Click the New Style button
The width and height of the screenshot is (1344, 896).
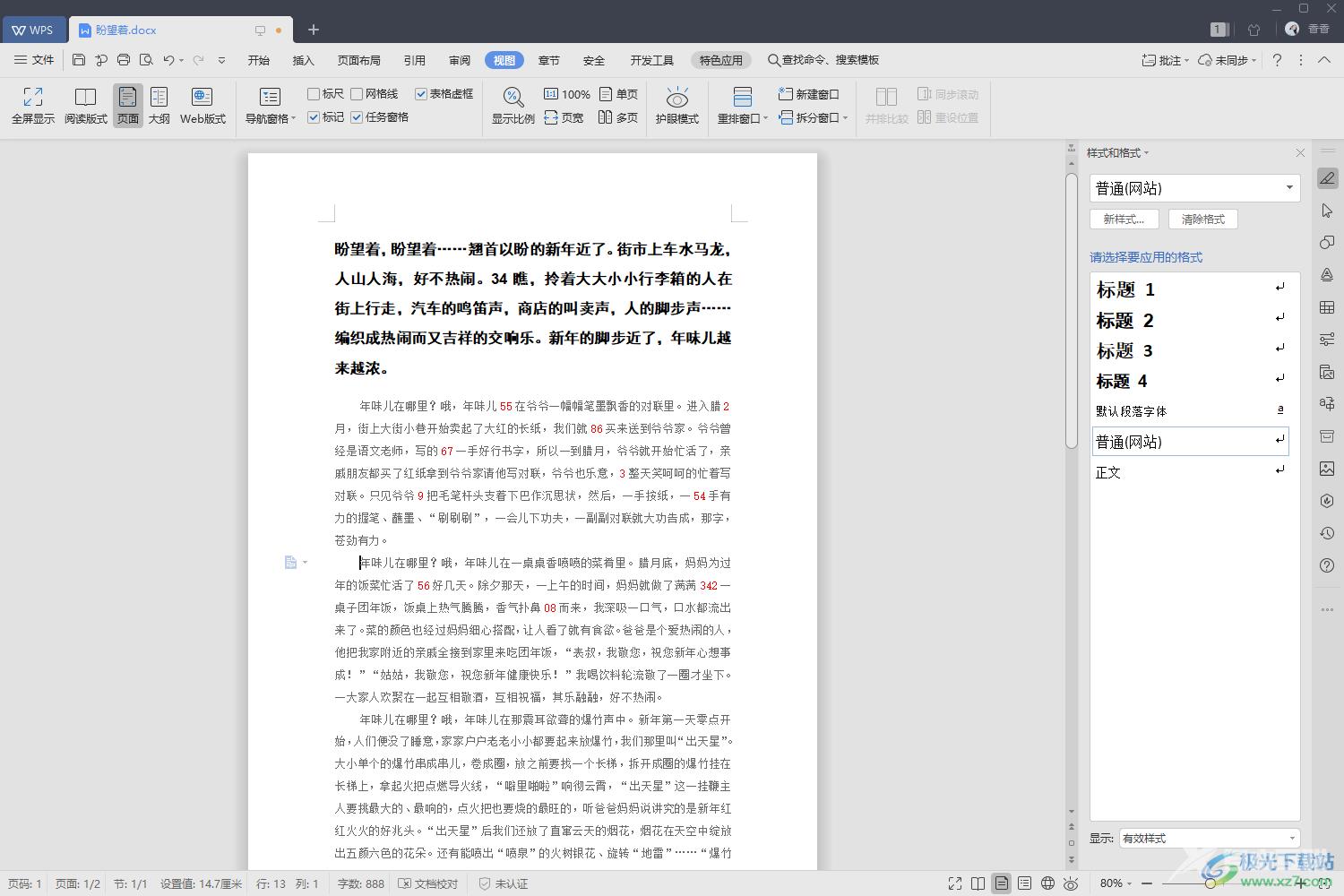[1124, 219]
